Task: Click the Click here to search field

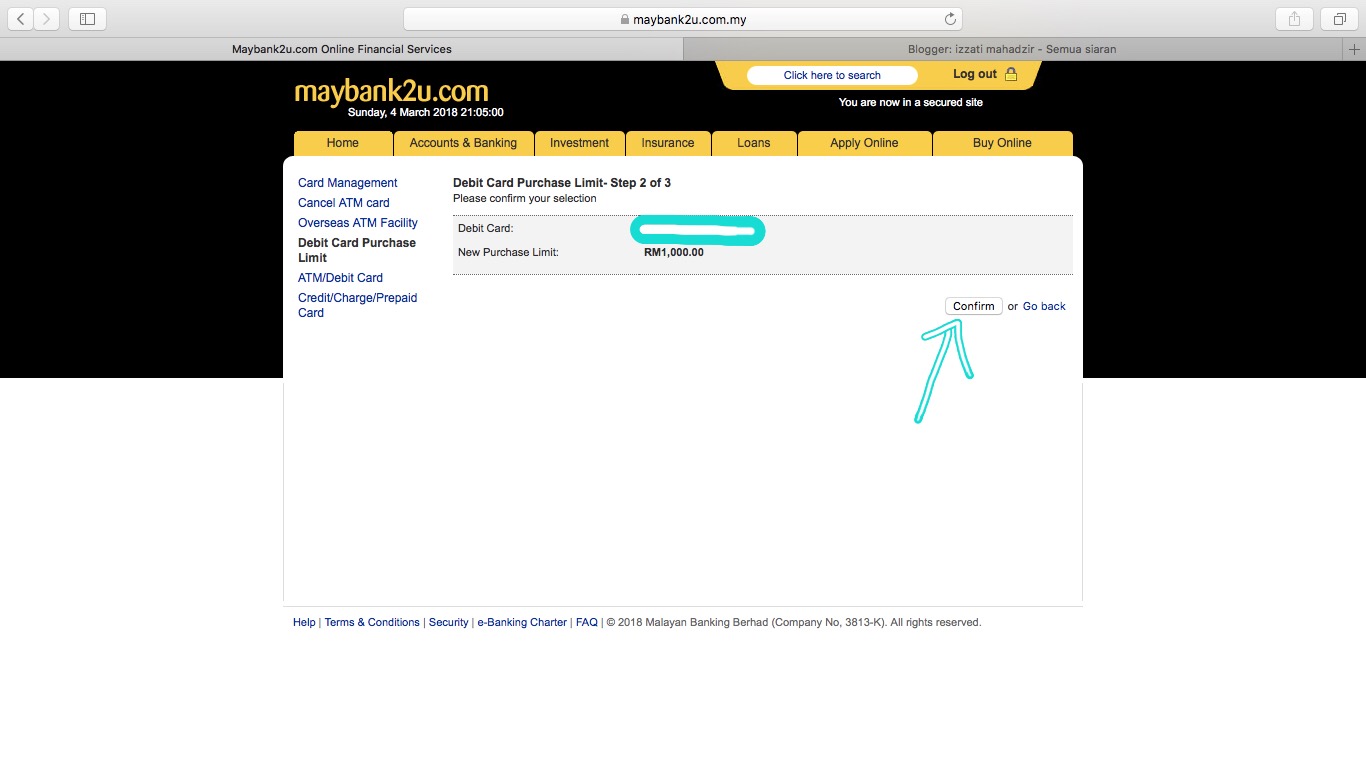Action: (831, 75)
